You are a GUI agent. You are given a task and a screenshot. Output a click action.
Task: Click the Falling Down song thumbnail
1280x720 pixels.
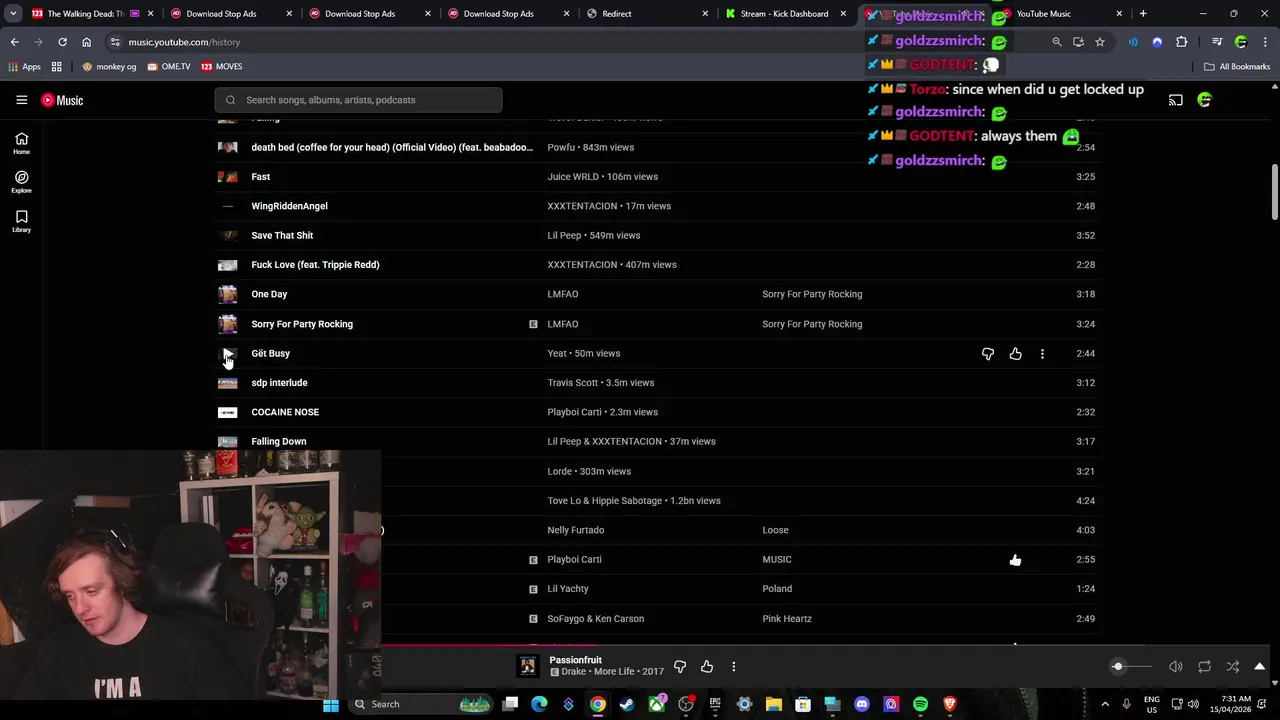[x=228, y=441]
